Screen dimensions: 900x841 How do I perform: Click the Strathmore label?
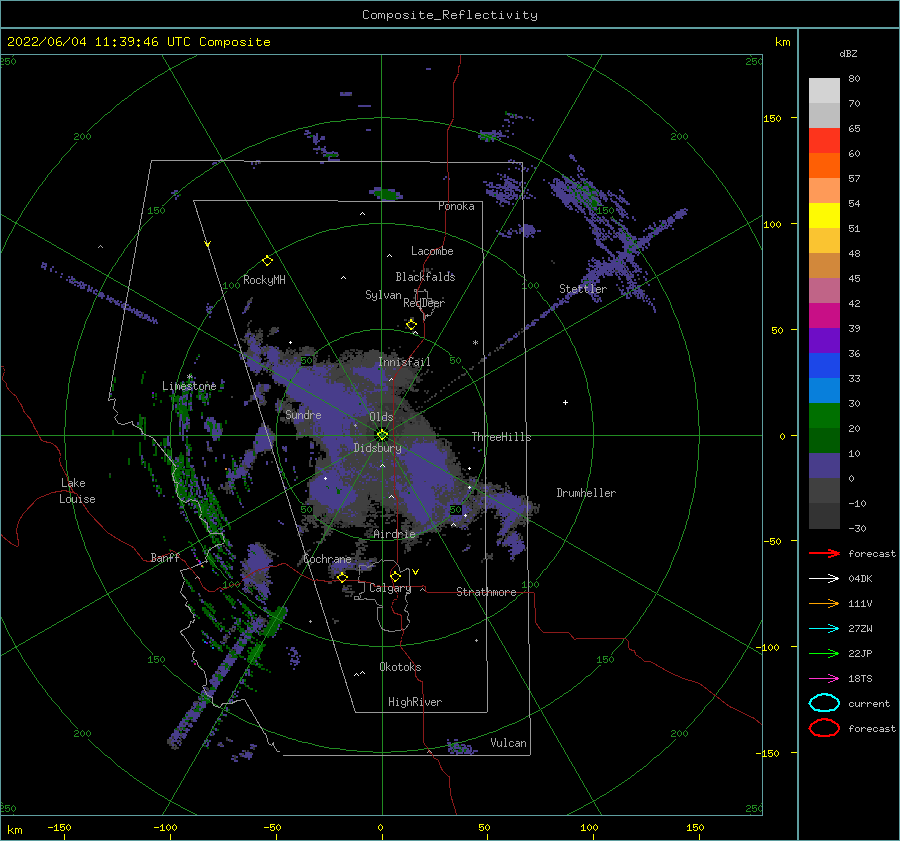click(486, 592)
